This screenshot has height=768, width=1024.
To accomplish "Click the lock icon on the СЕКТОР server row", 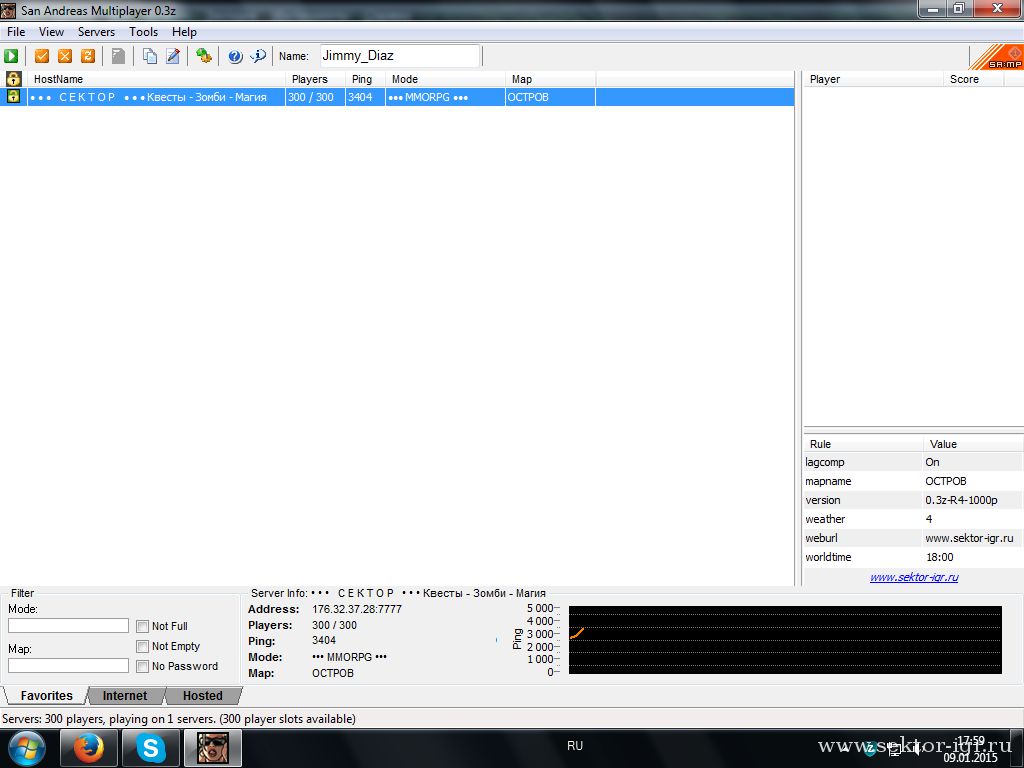I will click(x=13, y=97).
